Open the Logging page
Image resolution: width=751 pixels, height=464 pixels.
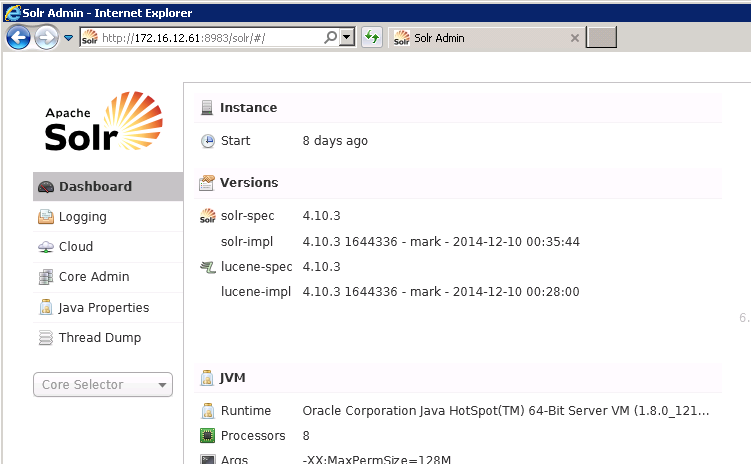[x=82, y=217]
